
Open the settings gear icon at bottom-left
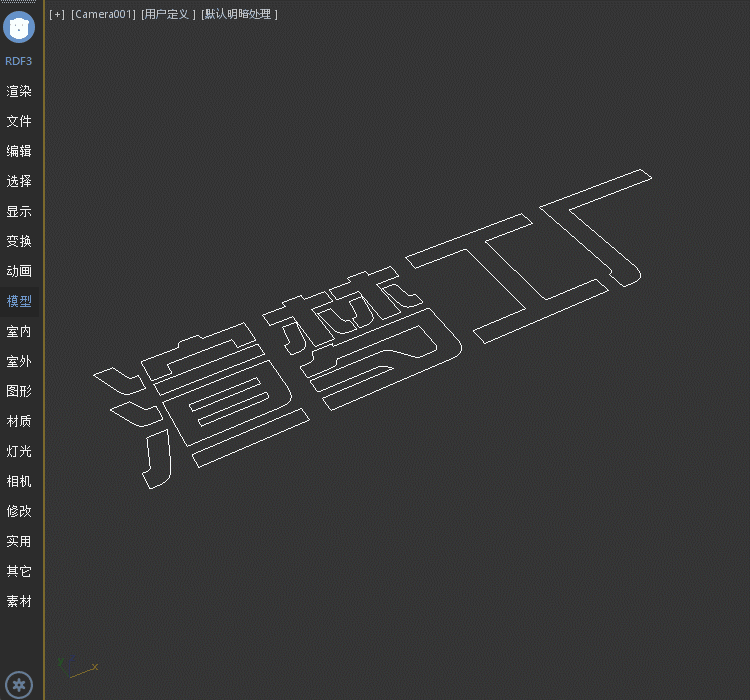pos(19,685)
